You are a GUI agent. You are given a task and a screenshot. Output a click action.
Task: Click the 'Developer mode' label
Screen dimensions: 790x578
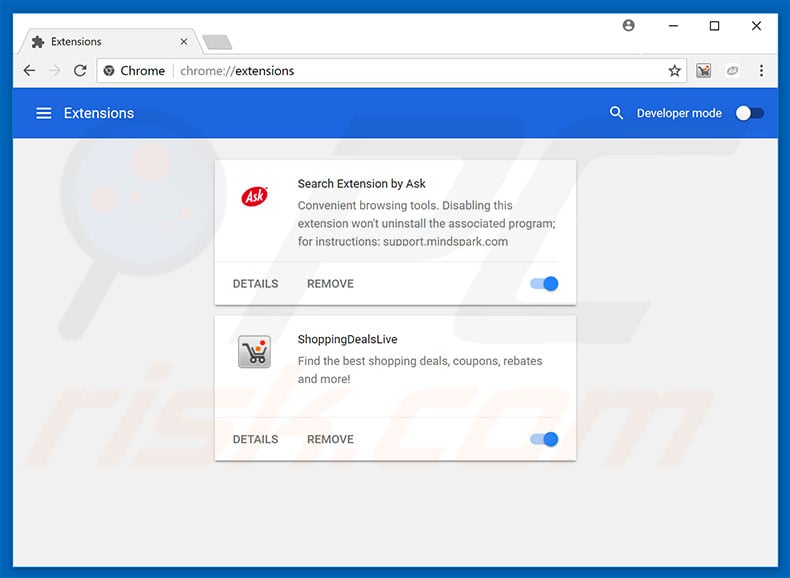679,113
